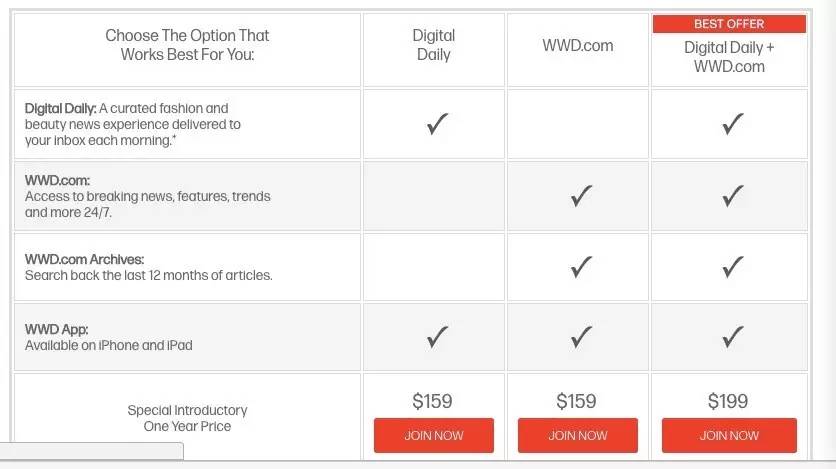The height and width of the screenshot is (469, 836).
Task: Select the Digital Daily + WWD.com column header
Action: click(729, 57)
